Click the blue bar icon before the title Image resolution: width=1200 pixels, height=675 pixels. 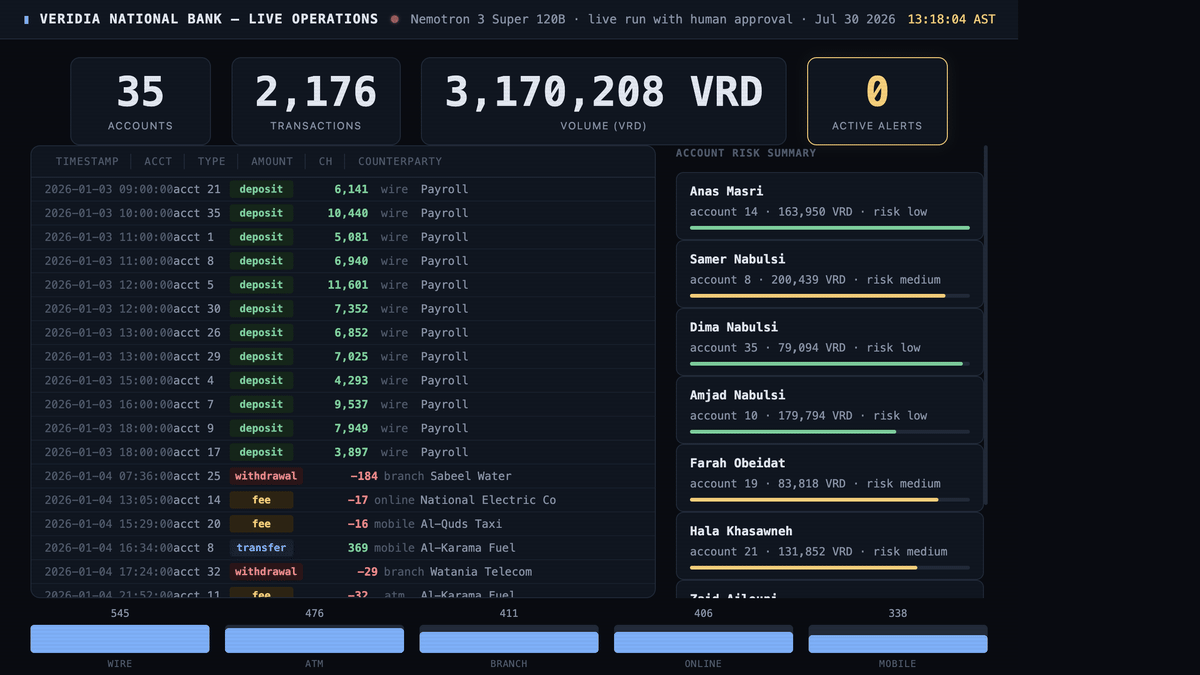(26, 19)
